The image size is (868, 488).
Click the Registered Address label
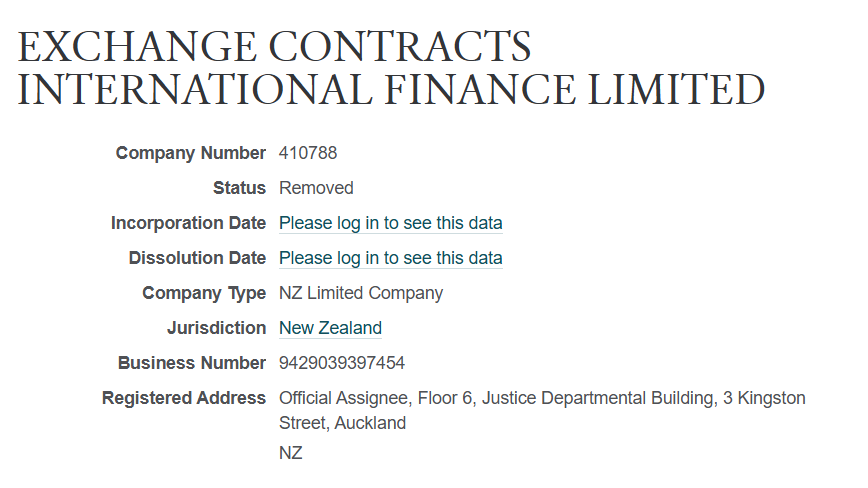click(184, 398)
